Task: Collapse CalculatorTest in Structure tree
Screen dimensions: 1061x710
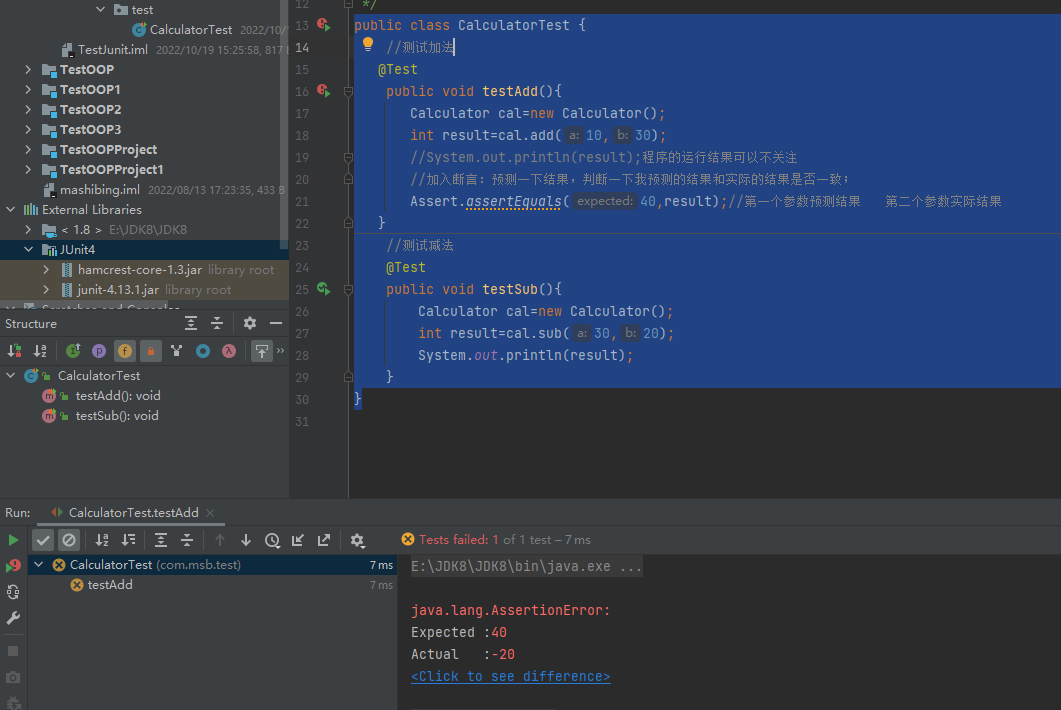Action: (11, 375)
